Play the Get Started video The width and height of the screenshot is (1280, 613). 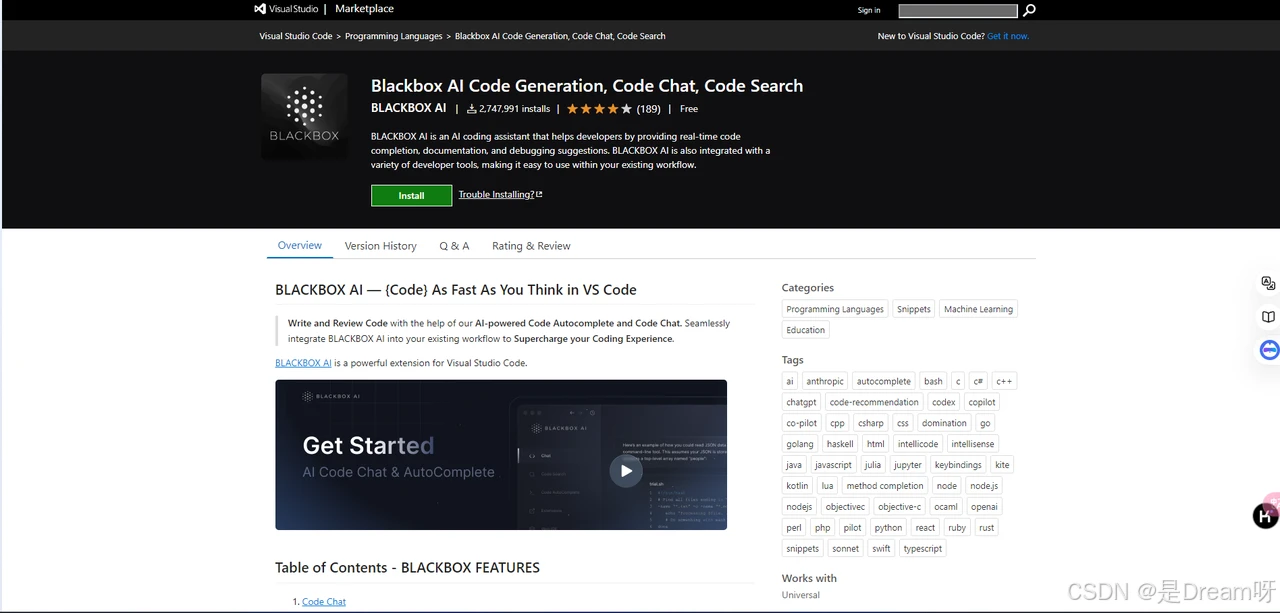coord(626,470)
